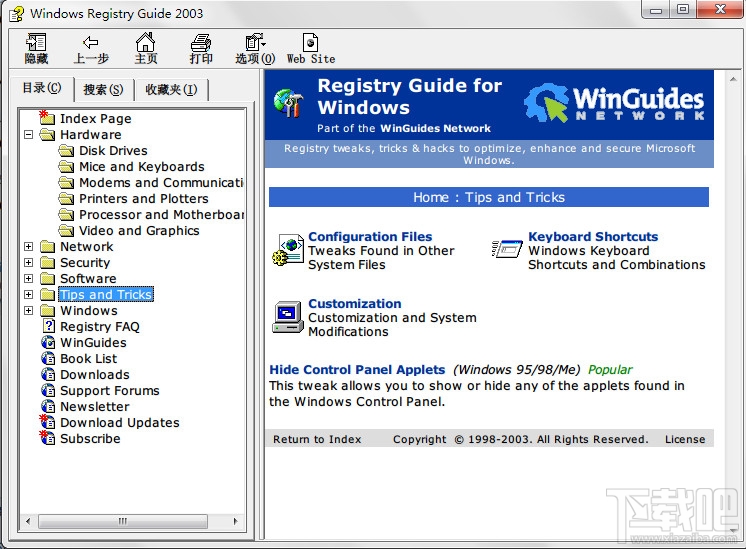Click the Download Updates starred icon
Image resolution: width=746 pixels, height=549 pixels.
pos(48,422)
